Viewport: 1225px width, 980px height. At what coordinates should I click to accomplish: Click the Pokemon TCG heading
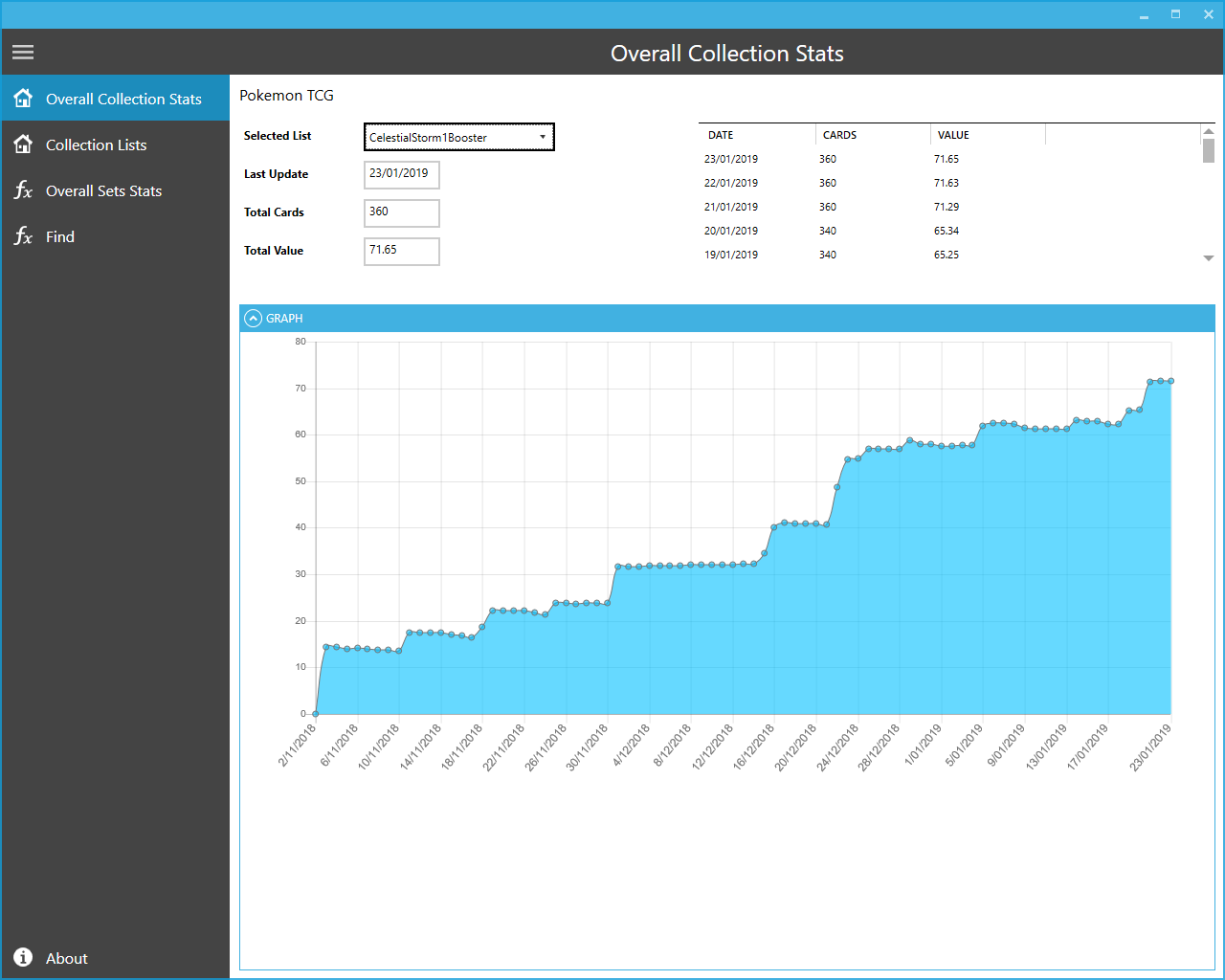(x=286, y=96)
